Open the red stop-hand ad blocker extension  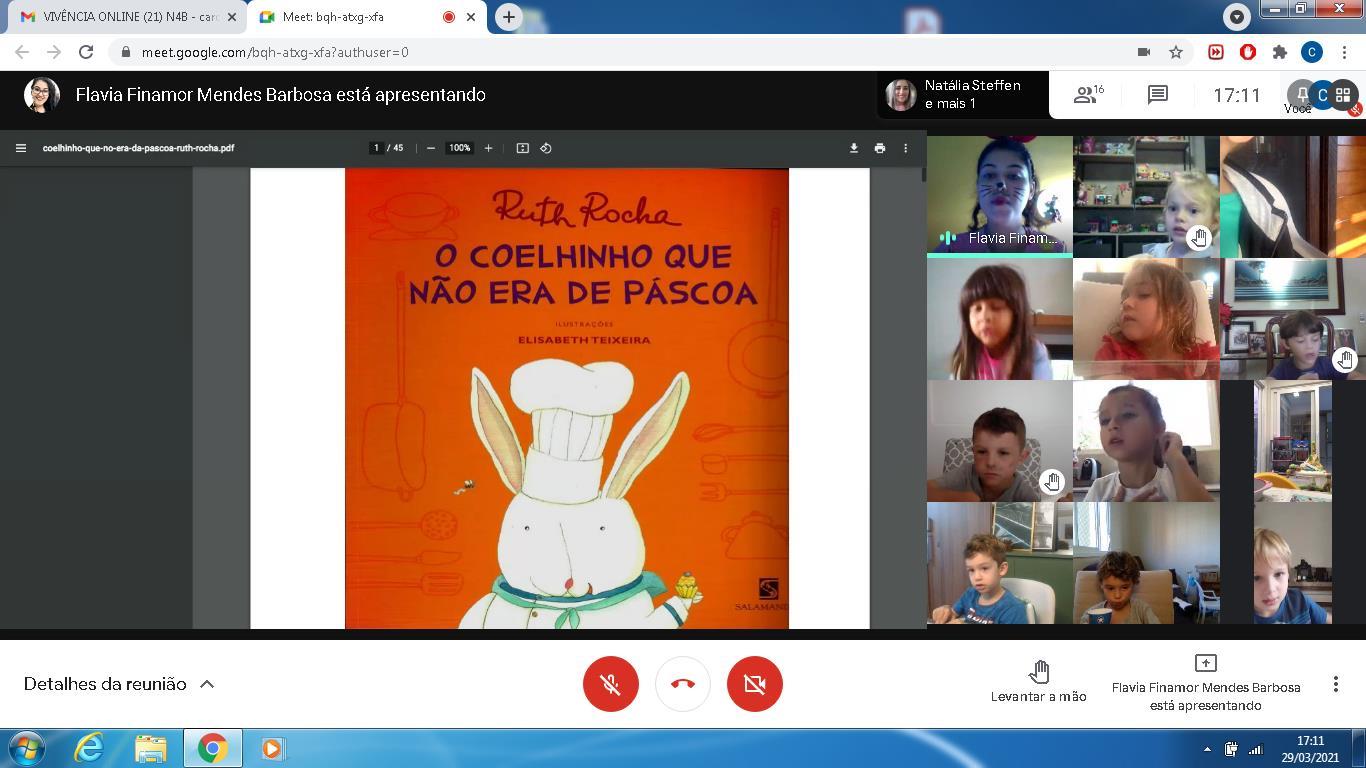(x=1248, y=52)
